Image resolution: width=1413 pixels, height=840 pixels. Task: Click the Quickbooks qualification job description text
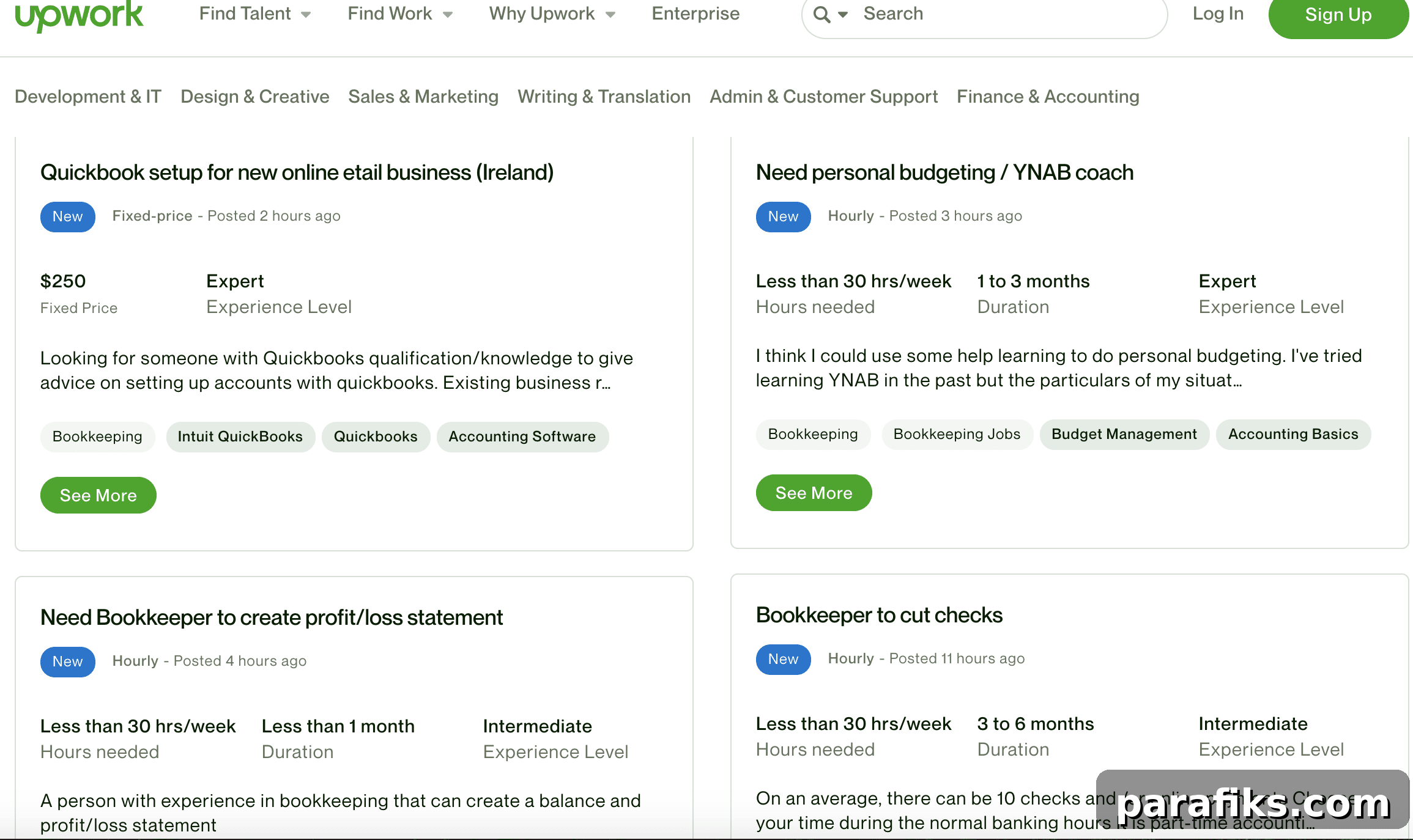pos(336,370)
